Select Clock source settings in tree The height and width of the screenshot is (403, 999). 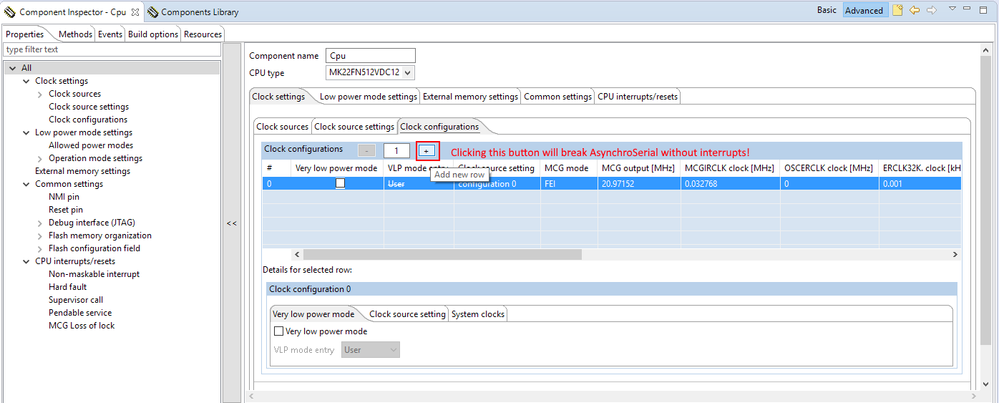pyautogui.click(x=89, y=106)
